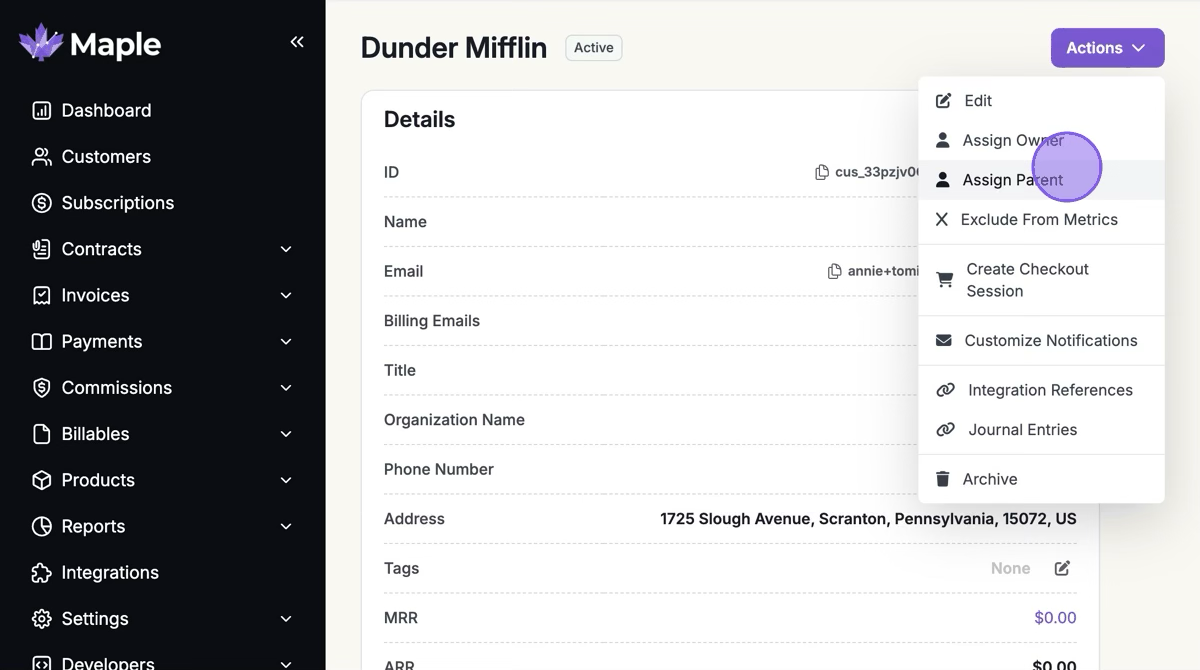Open Journal Entries menu entry

(x=1041, y=430)
